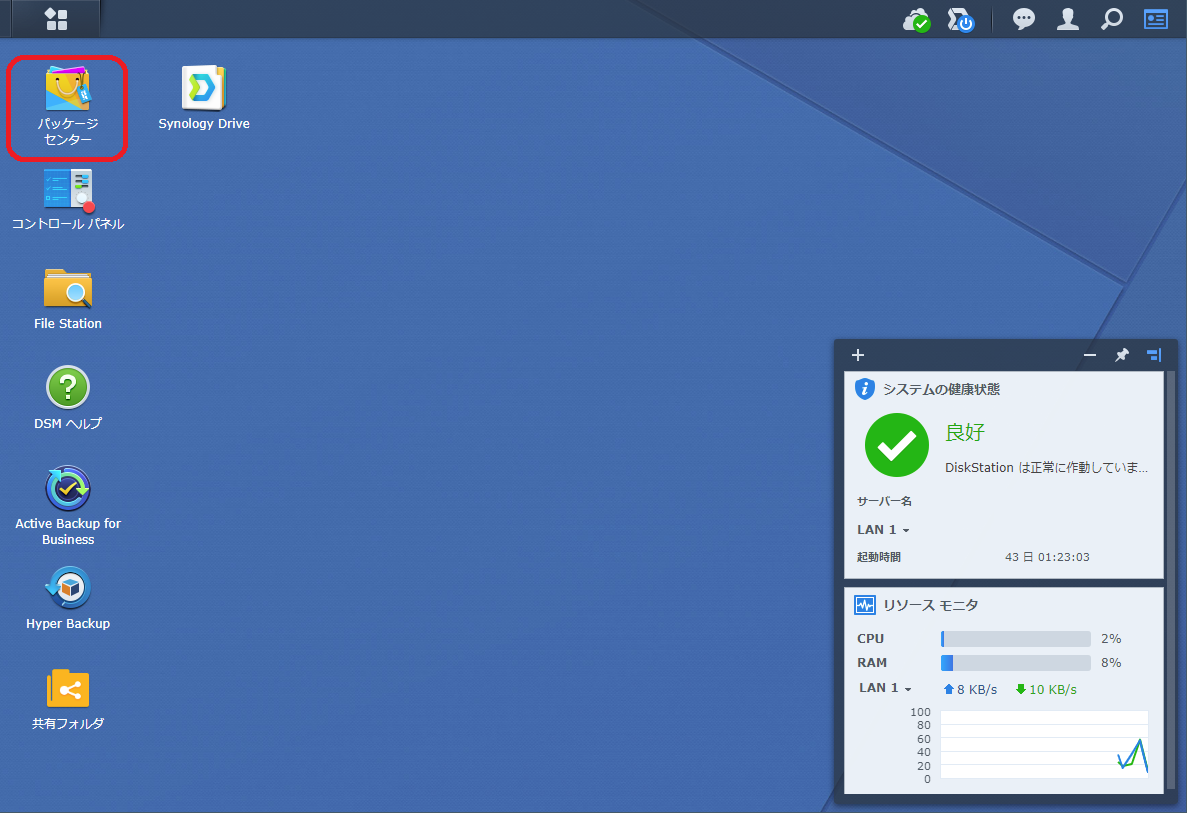
Task: Click the network traffic graph
Action: pos(1044,744)
